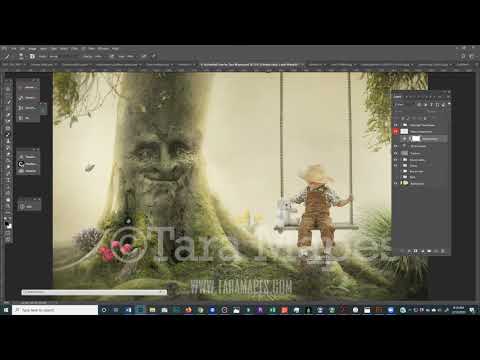Open Windows Start menu
This screenshot has height=360, width=480.
pyautogui.click(x=6, y=310)
